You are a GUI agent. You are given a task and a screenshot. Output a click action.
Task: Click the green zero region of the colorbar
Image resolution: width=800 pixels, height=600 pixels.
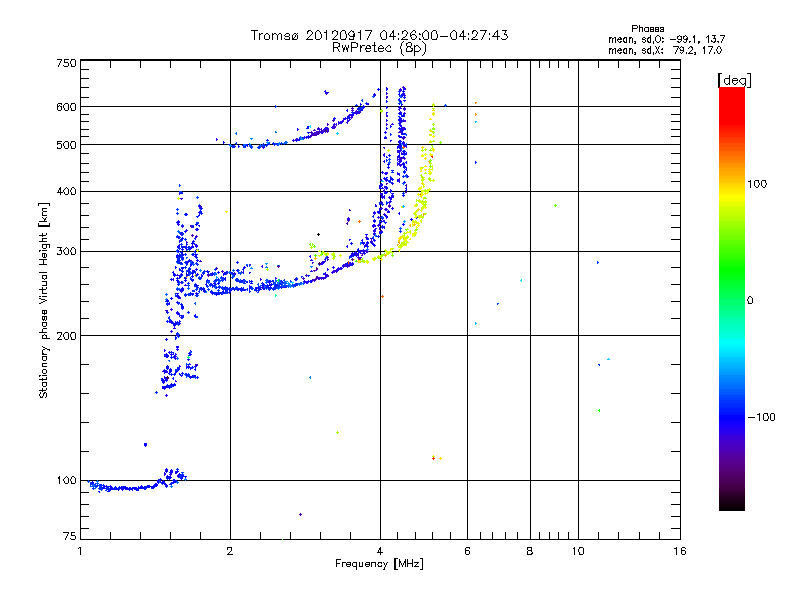point(732,300)
